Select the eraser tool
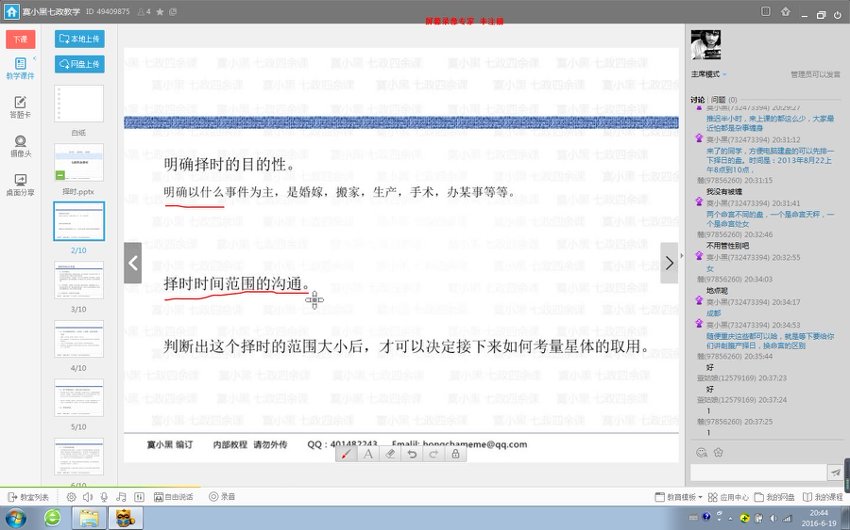Image resolution: width=850 pixels, height=530 pixels. [x=390, y=454]
